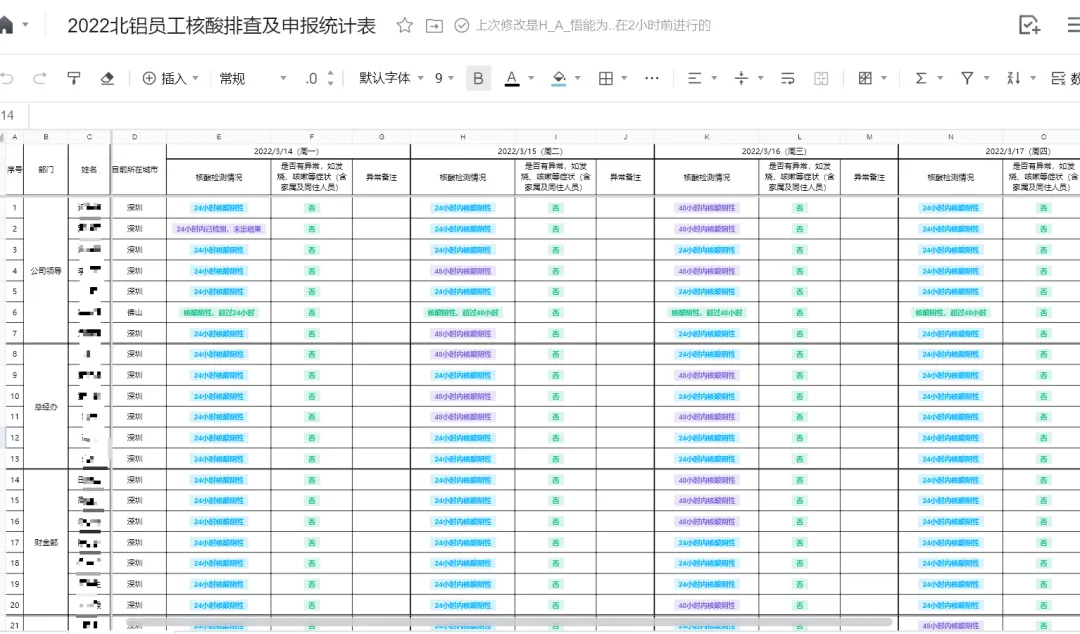The image size is (1080, 634).
Task: Click the clear format eraser icon
Action: (x=107, y=78)
